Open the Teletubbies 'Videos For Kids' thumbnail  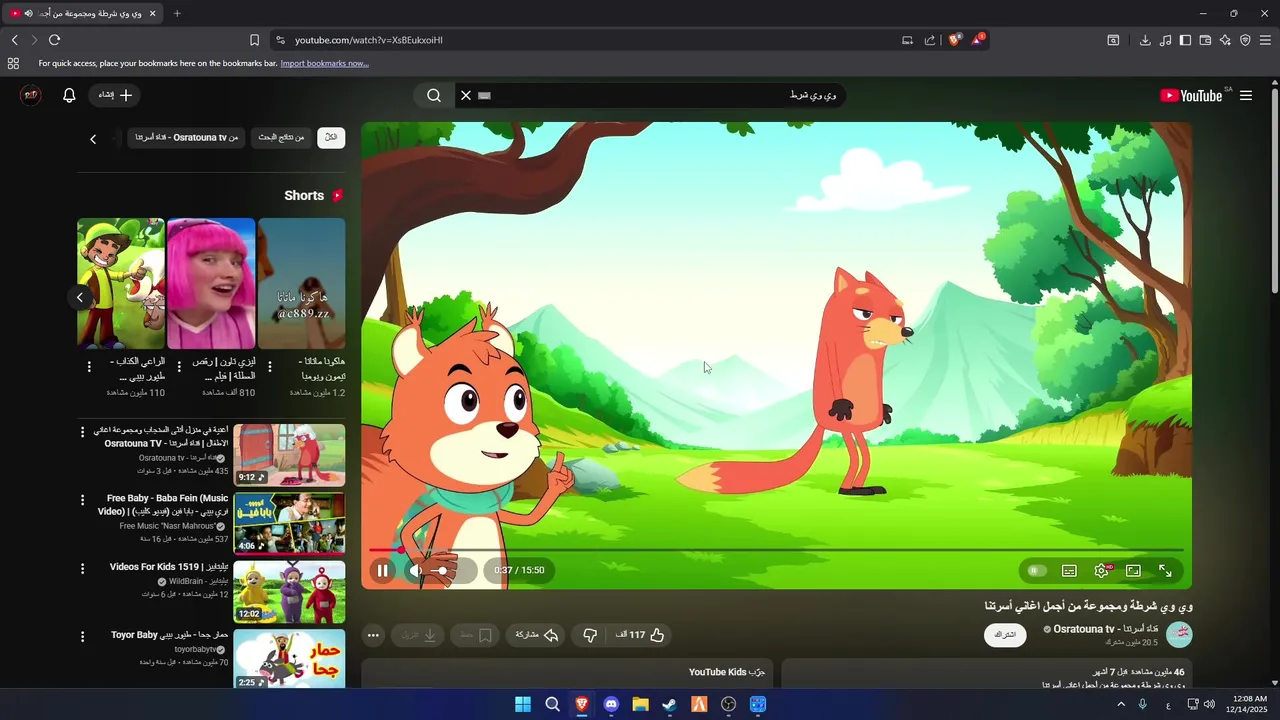(289, 592)
